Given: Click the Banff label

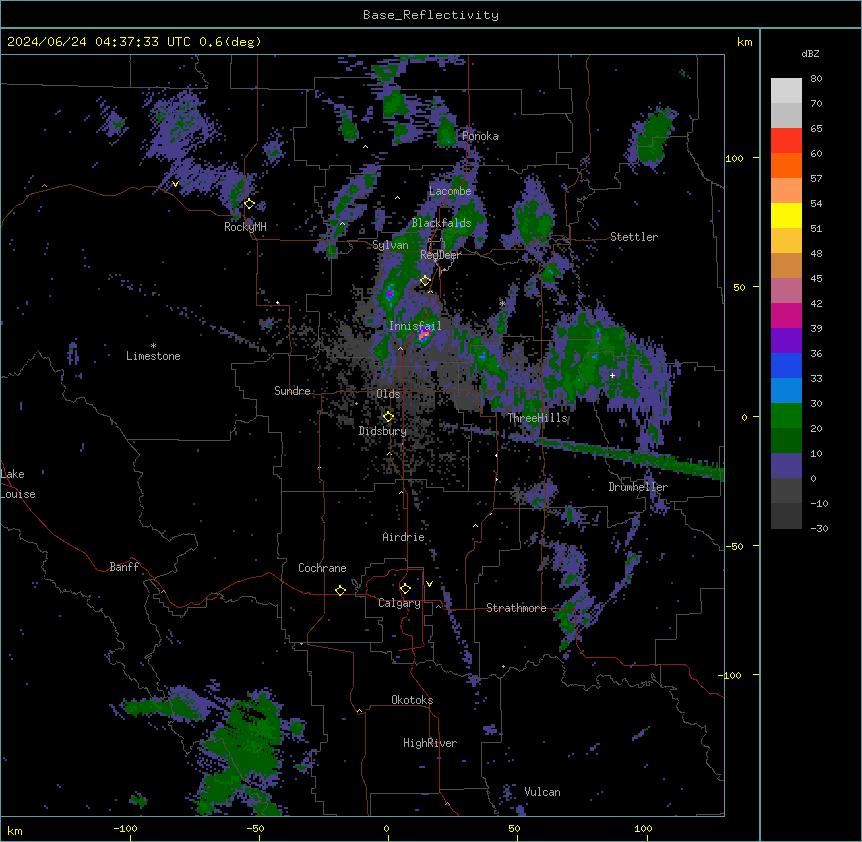Looking at the screenshot, I should (x=124, y=567).
